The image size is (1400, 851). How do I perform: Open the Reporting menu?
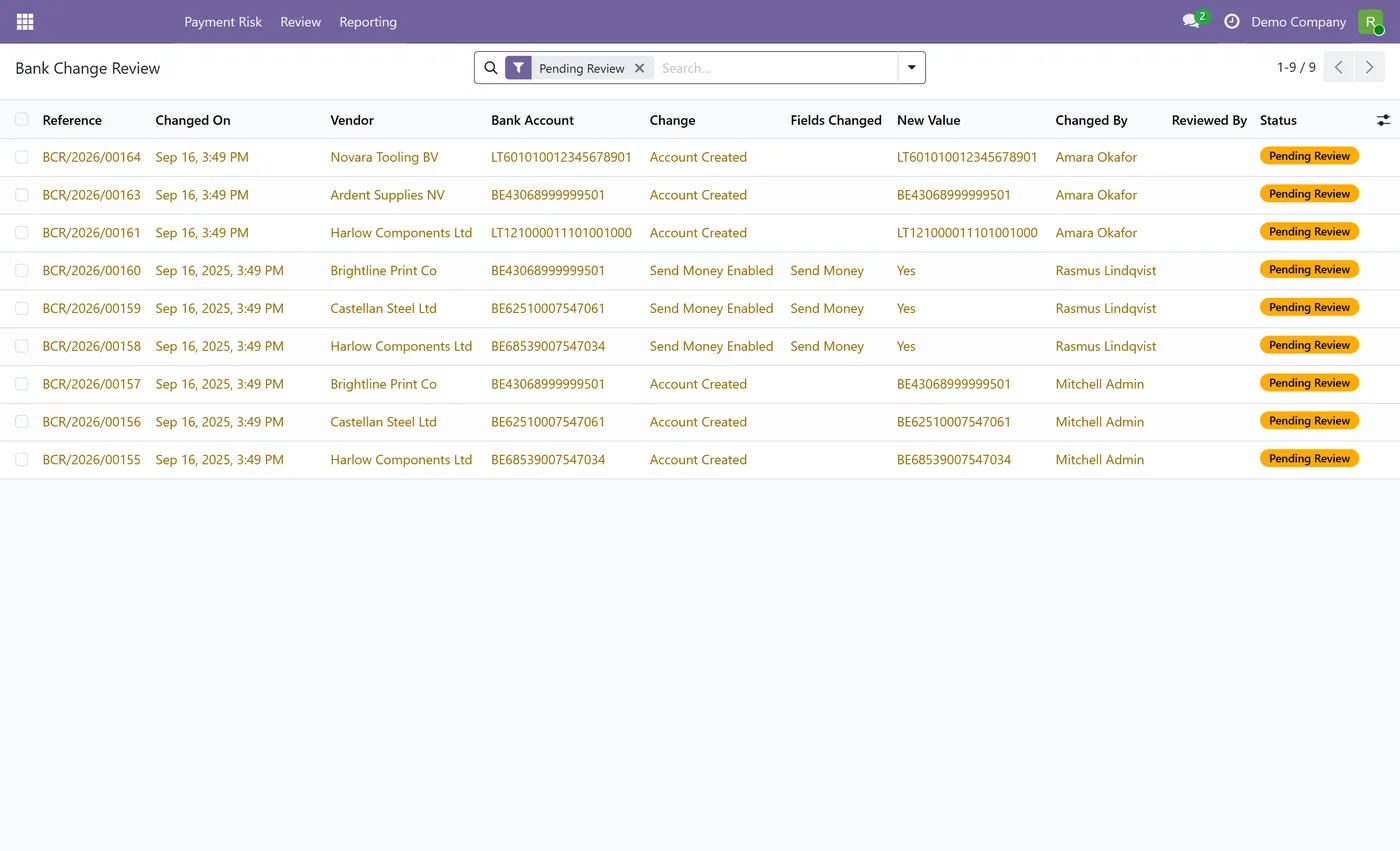368,21
